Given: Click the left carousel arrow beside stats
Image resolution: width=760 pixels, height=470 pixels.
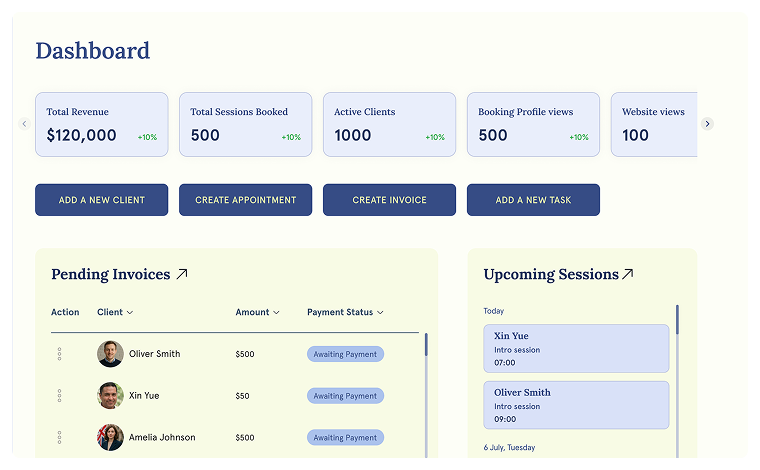Looking at the screenshot, I should pyautogui.click(x=24, y=124).
